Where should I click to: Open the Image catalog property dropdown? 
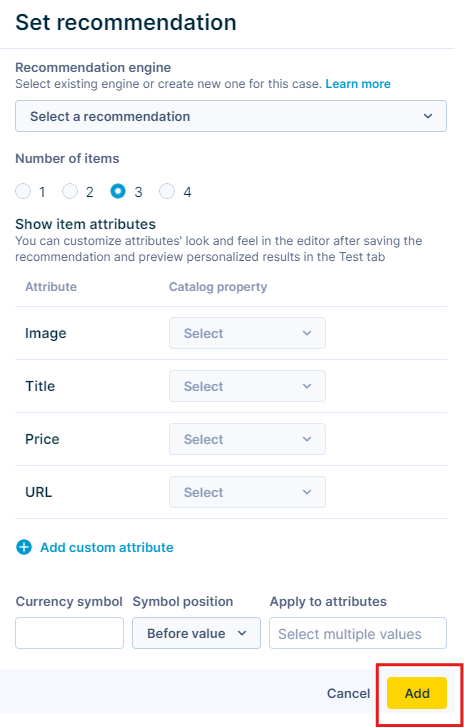248,333
